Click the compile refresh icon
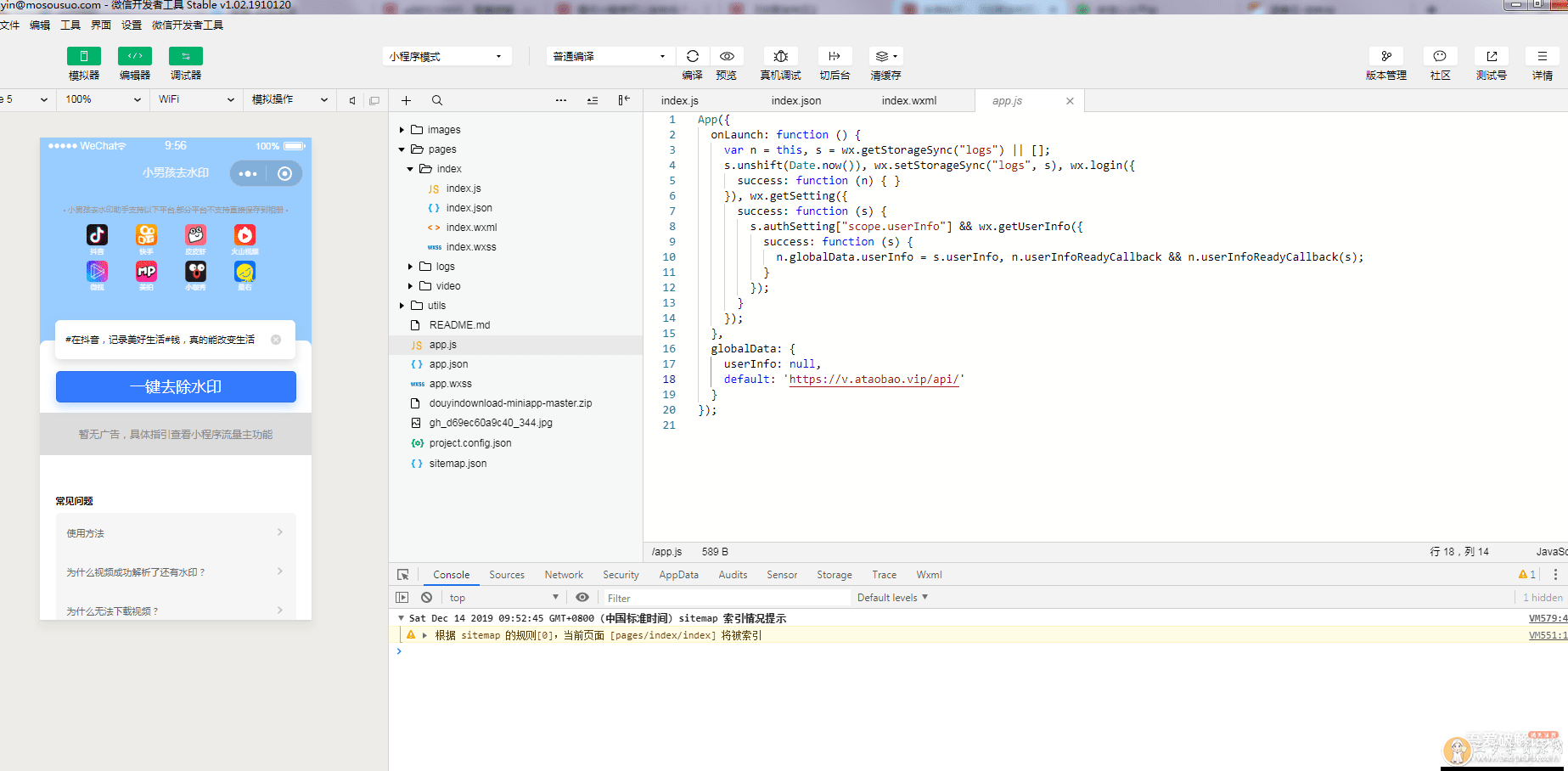 (x=693, y=56)
